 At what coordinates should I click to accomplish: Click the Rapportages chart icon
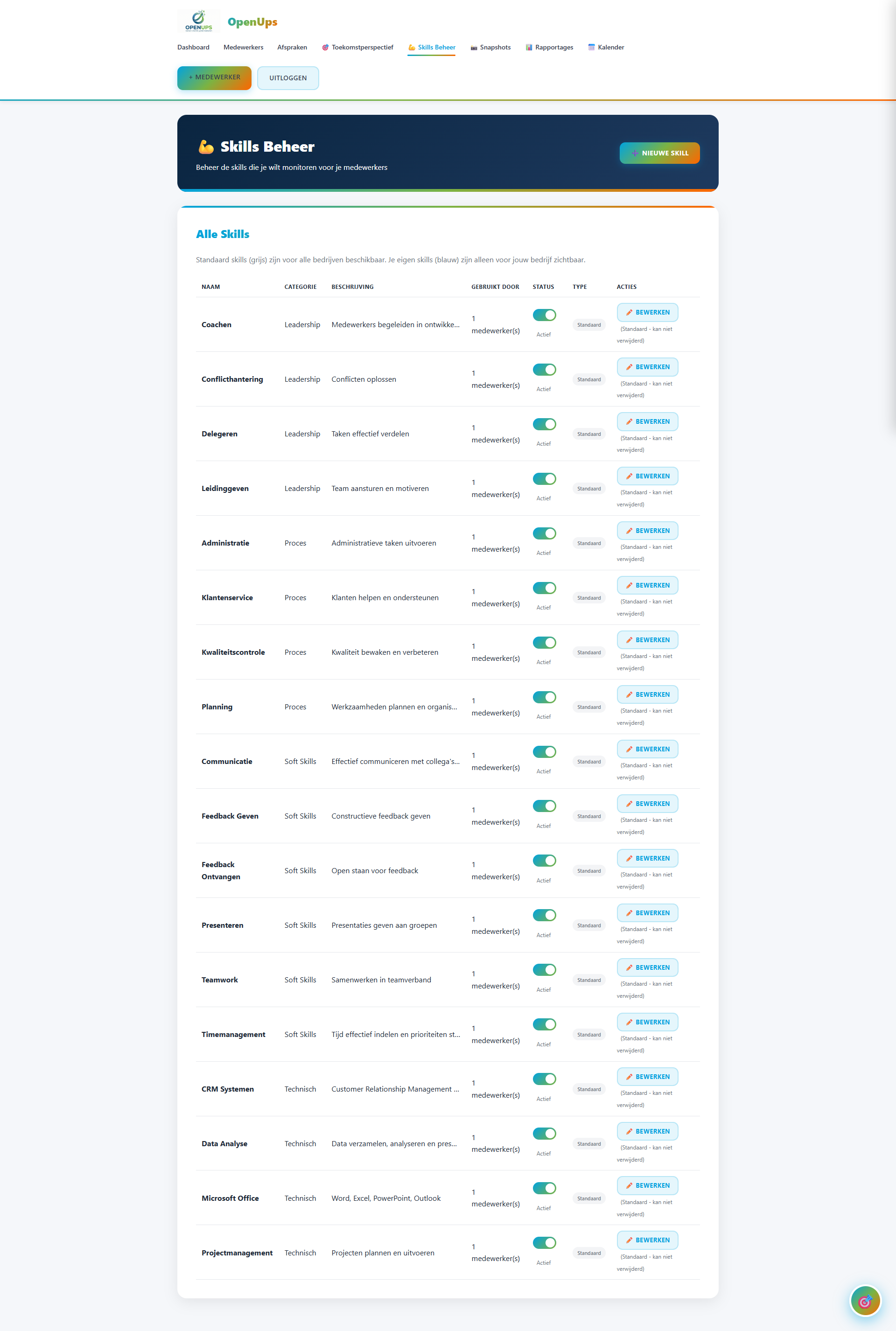click(x=529, y=48)
